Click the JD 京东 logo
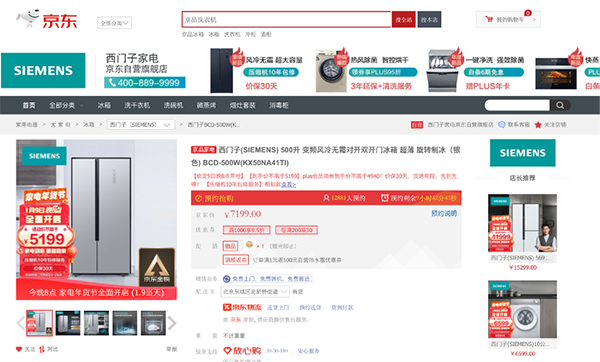The height and width of the screenshot is (362, 600). 47,20
